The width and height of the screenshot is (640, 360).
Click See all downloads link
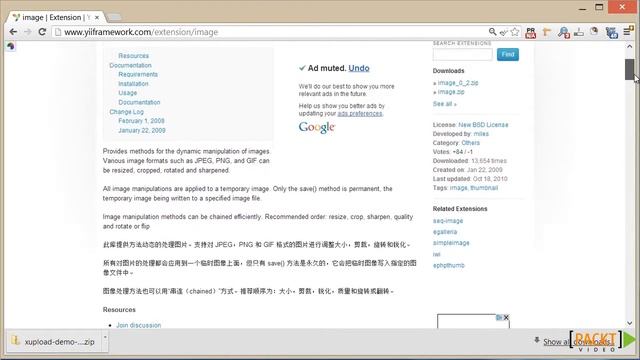(x=444, y=104)
